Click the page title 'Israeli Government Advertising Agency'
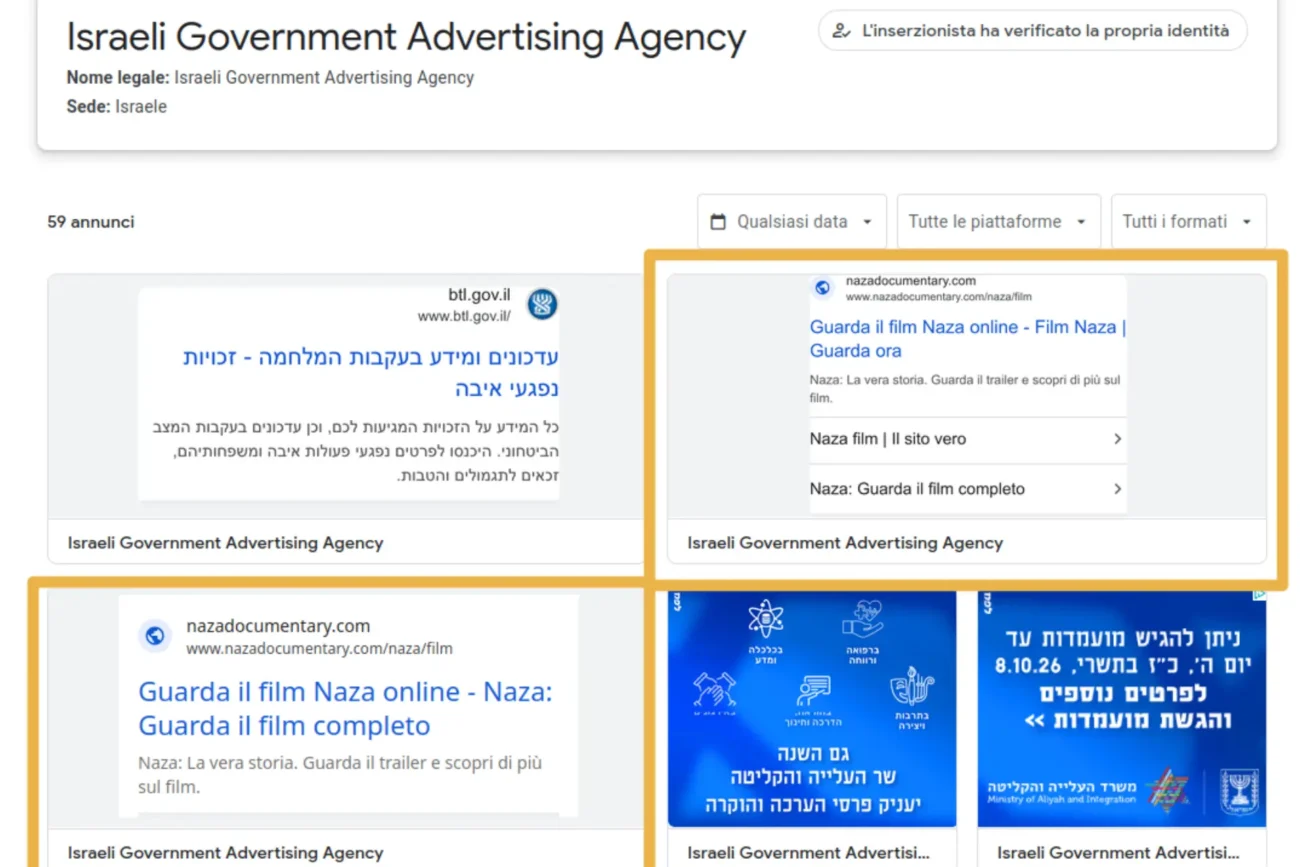This screenshot has height=867, width=1300. [406, 37]
